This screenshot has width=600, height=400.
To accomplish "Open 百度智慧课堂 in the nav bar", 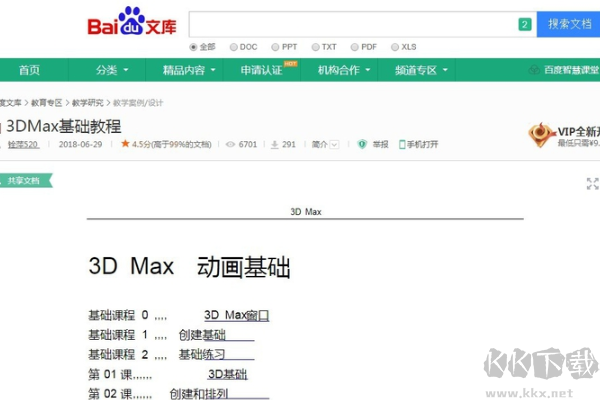I will click(x=571, y=70).
